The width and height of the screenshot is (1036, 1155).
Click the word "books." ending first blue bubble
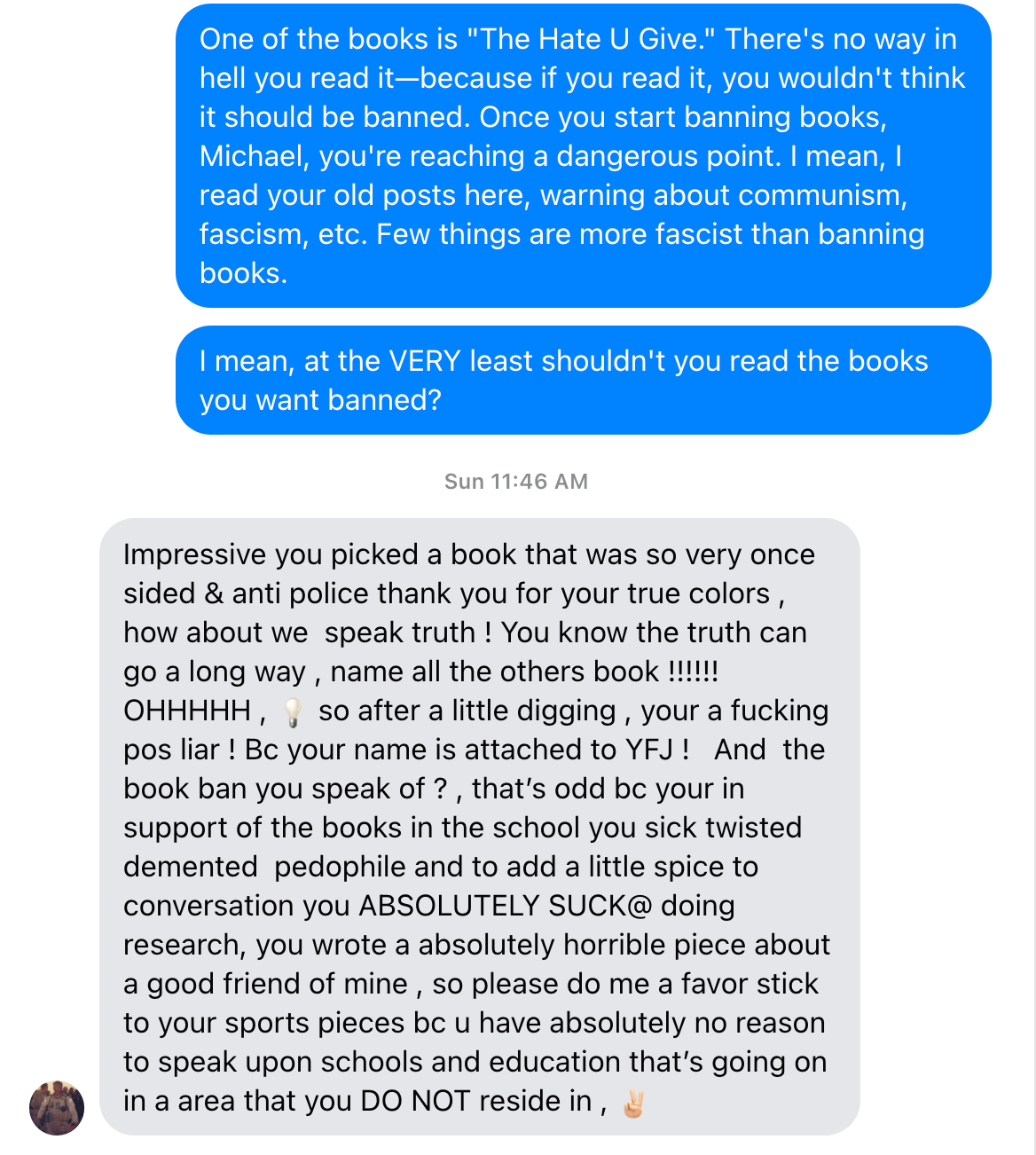point(244,273)
